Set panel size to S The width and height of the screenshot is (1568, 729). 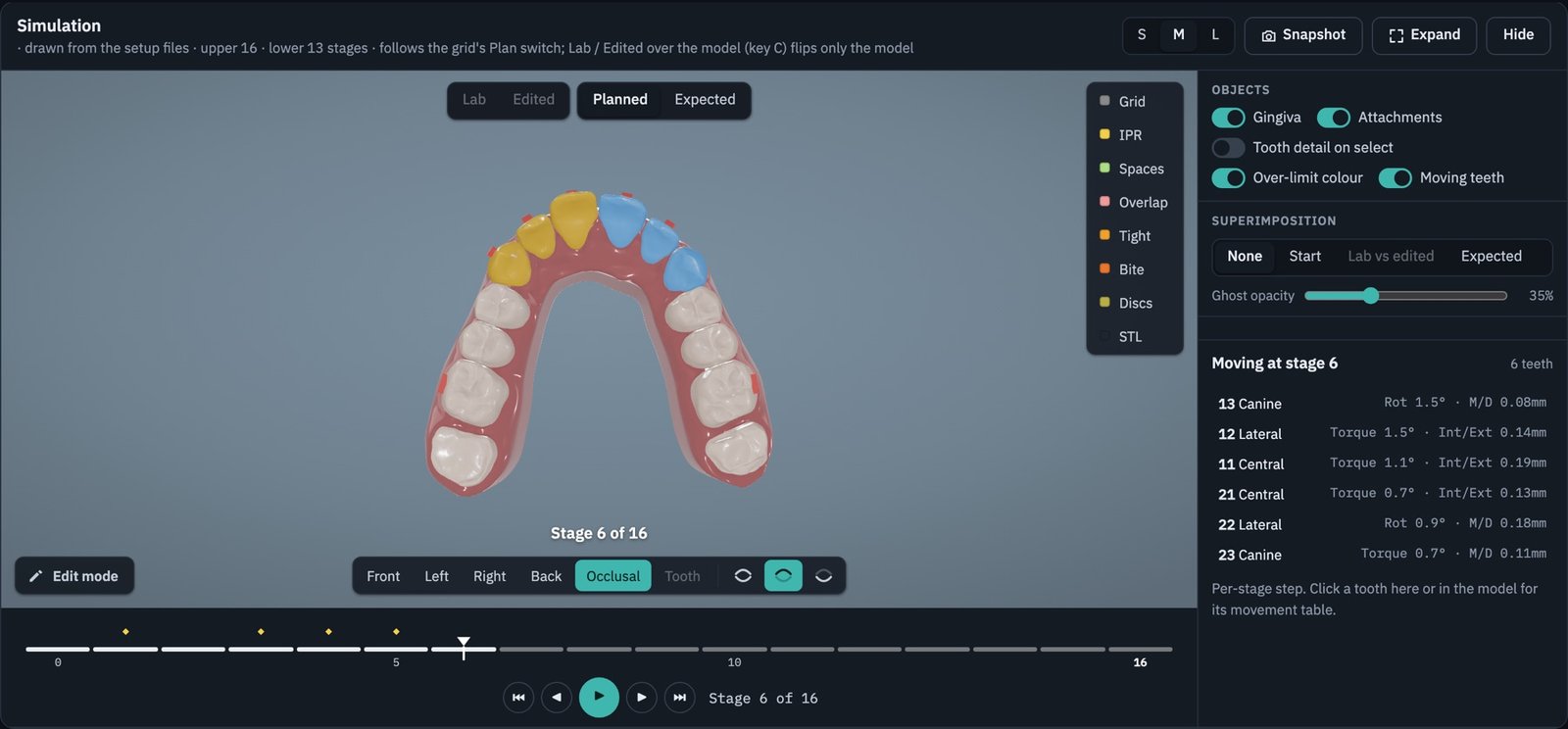pos(1142,35)
